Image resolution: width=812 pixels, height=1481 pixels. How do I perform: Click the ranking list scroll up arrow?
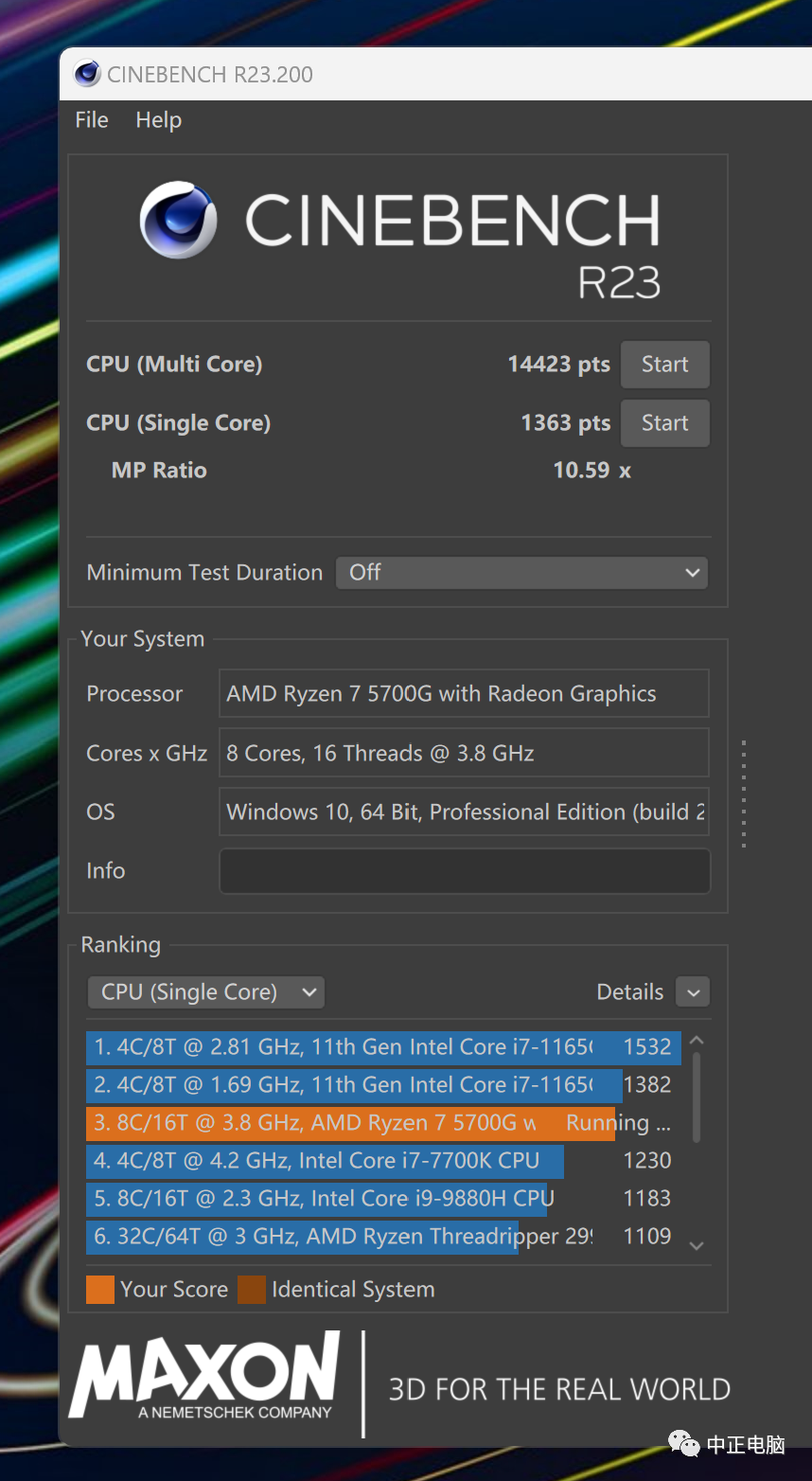coord(697,1041)
